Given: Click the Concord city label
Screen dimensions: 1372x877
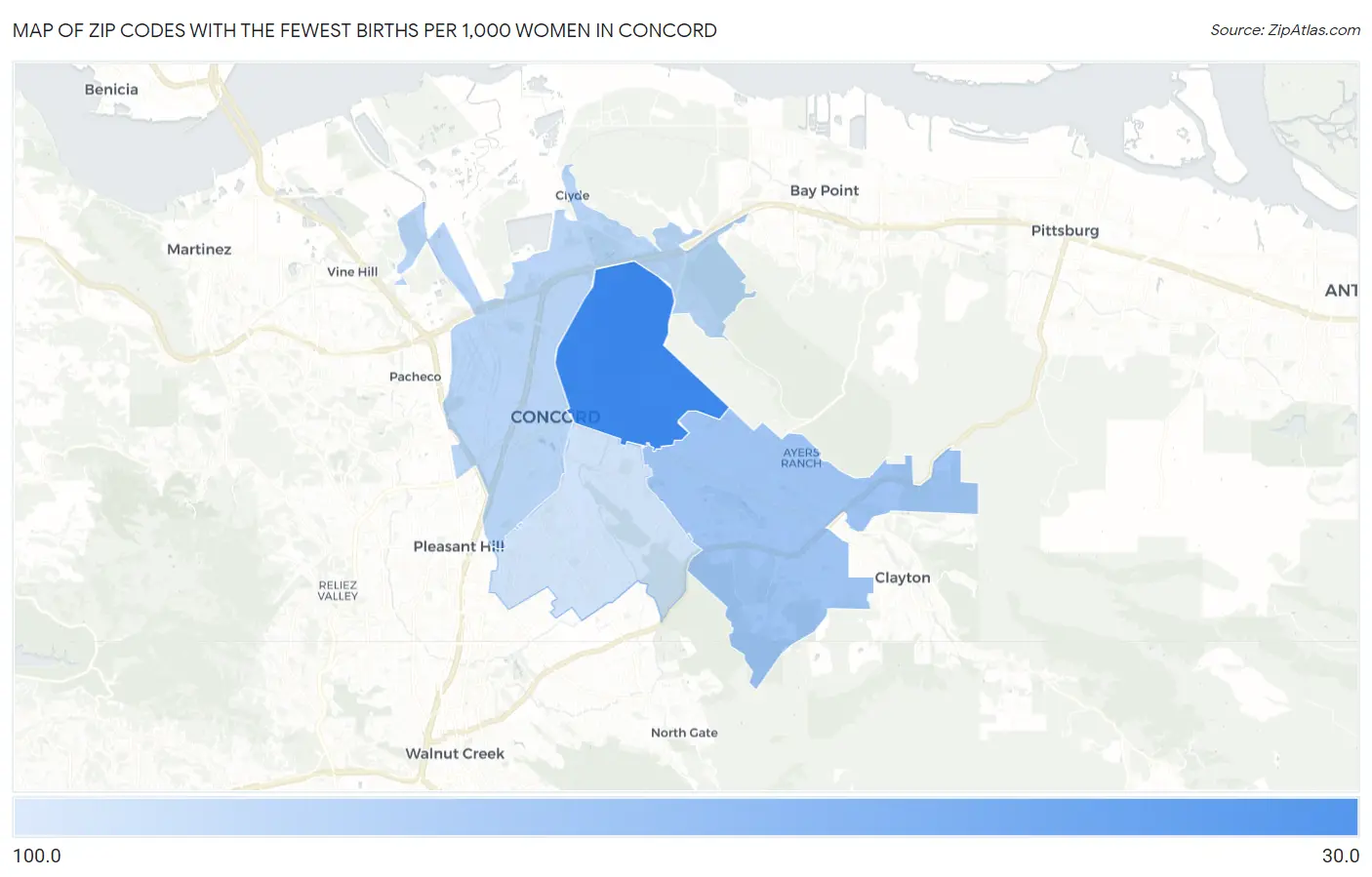Looking at the screenshot, I should pyautogui.click(x=555, y=417).
